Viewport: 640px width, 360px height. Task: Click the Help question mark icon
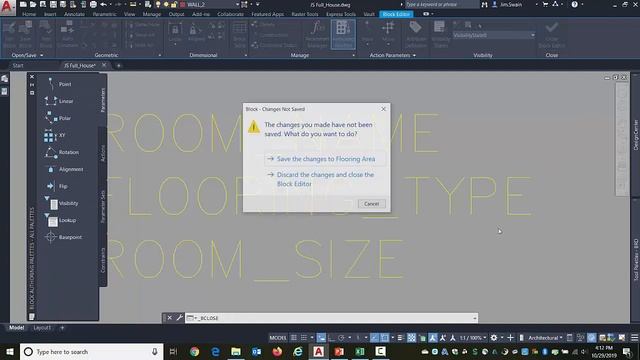[575, 4]
